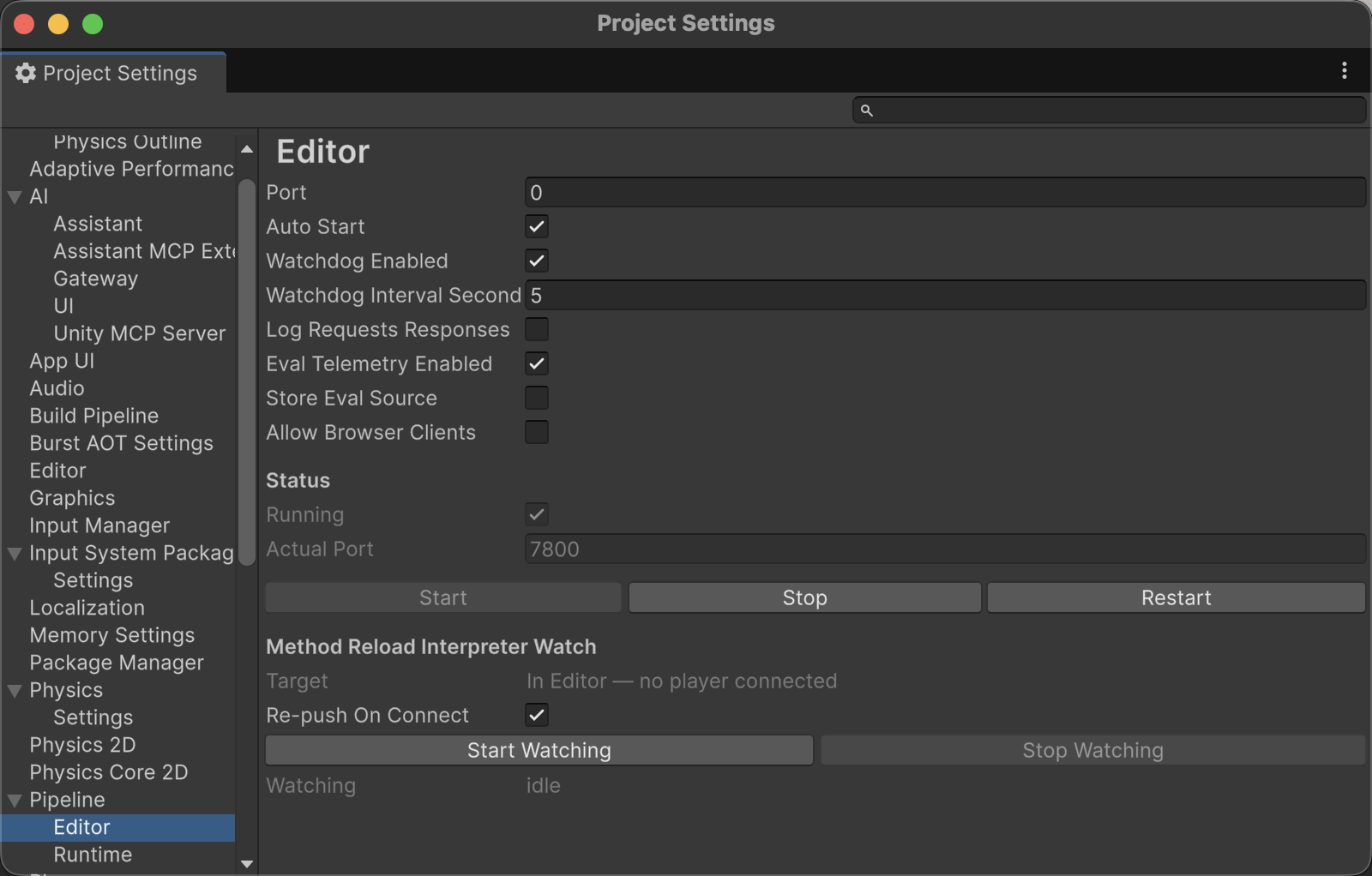Click the Restart button
Viewport: 1372px width, 876px height.
tap(1176, 597)
